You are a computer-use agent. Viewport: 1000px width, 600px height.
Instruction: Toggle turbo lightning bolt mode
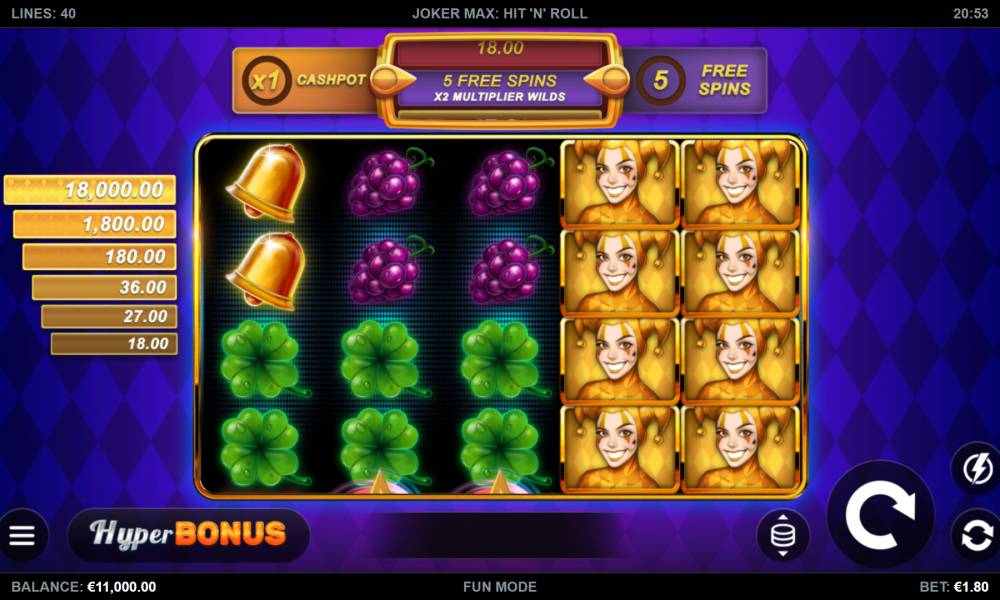[x=978, y=469]
